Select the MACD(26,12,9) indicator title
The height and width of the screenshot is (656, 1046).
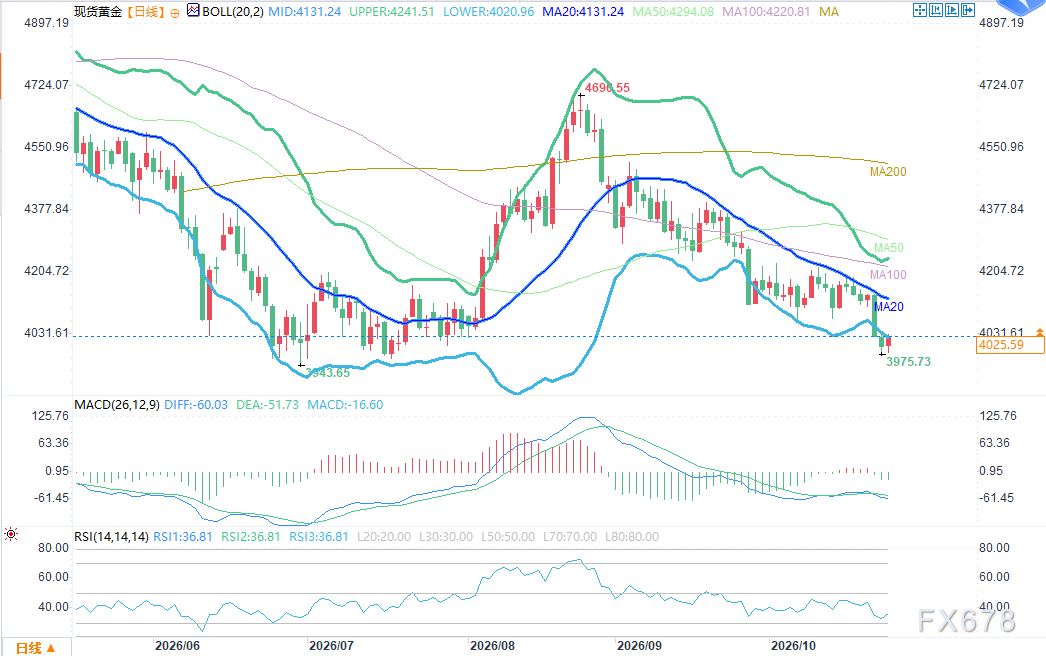(117, 404)
